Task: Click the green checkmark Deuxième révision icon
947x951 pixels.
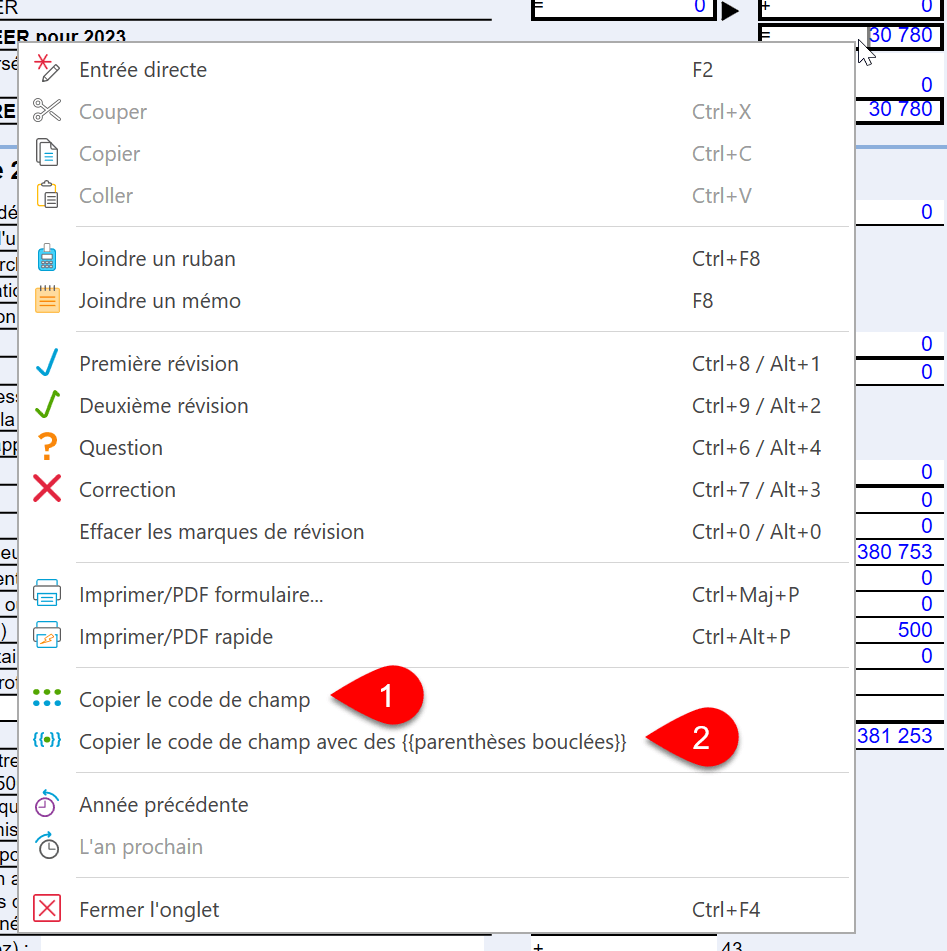Action: tap(47, 405)
